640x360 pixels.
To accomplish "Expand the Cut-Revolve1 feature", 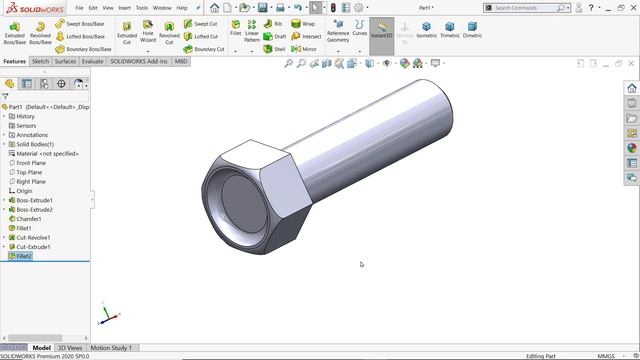I will click(4, 238).
